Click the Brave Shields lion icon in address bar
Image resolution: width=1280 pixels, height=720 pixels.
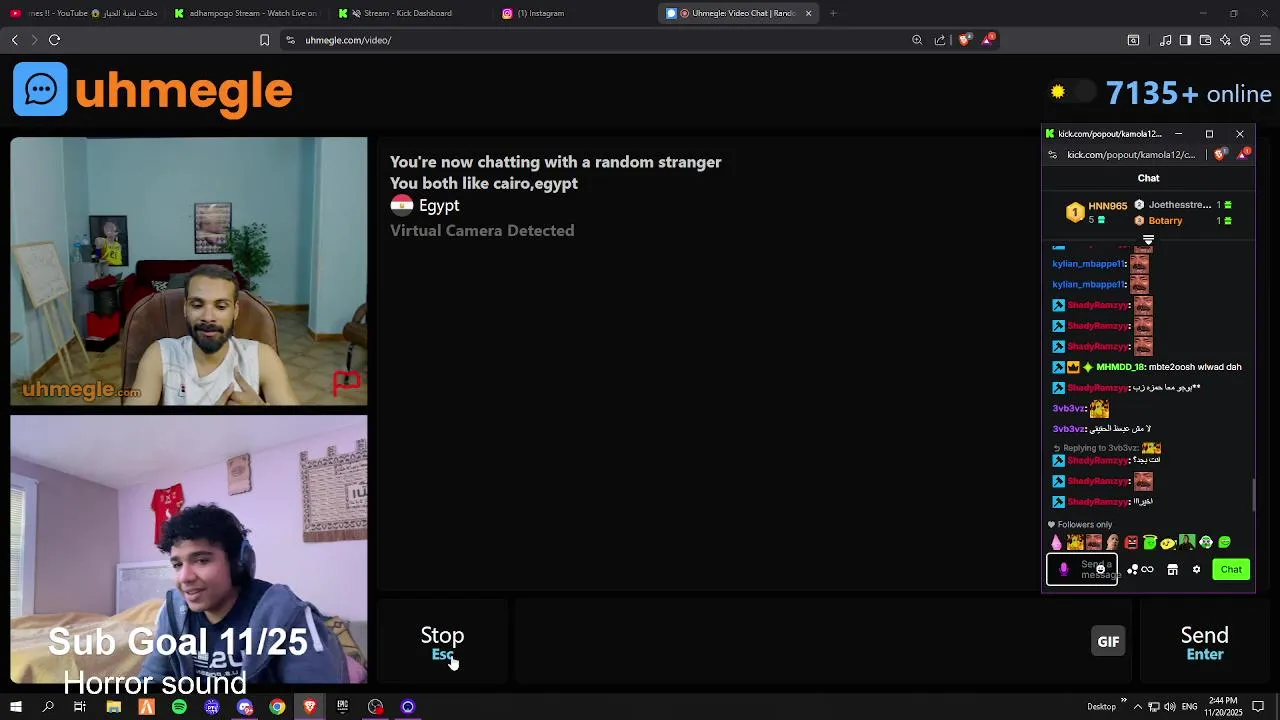pos(964,40)
